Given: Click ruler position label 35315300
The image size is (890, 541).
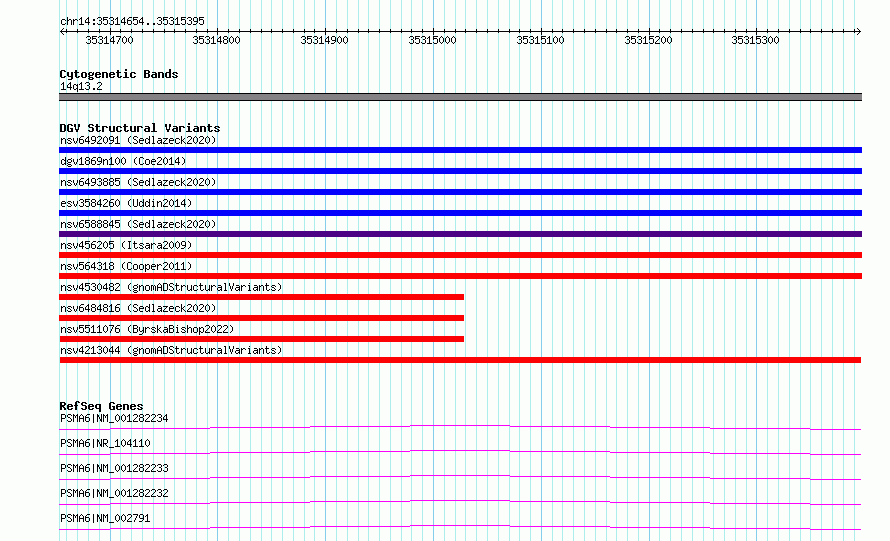Looking at the screenshot, I should pos(755,40).
